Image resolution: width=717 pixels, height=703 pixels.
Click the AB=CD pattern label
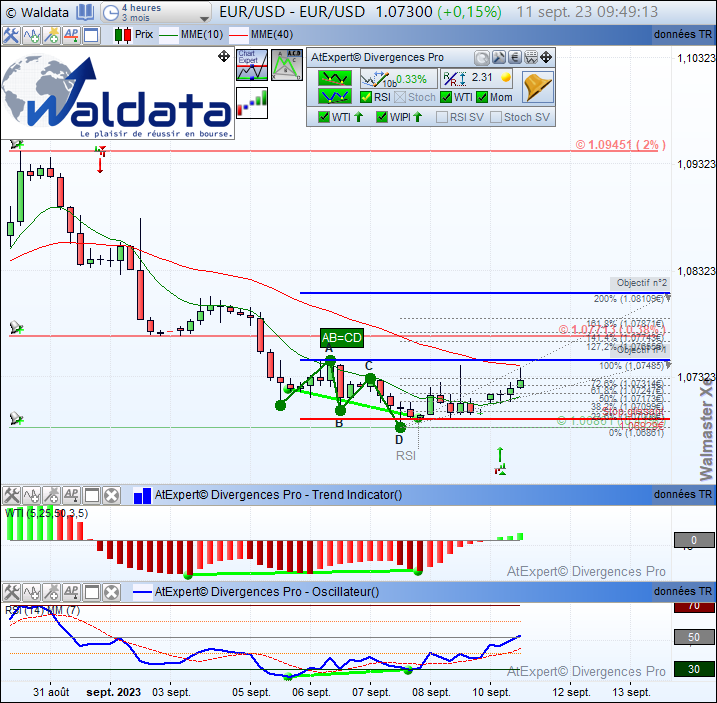(342, 338)
